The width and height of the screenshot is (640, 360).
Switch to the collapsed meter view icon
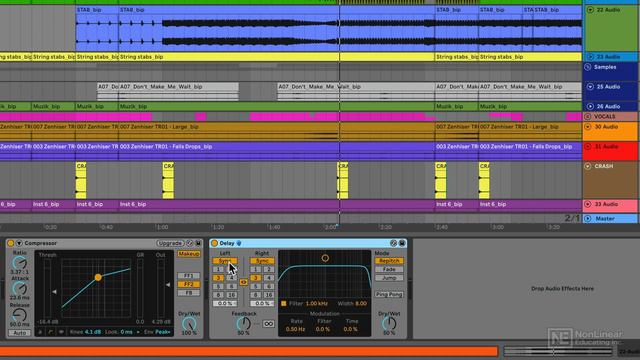(x=40, y=332)
